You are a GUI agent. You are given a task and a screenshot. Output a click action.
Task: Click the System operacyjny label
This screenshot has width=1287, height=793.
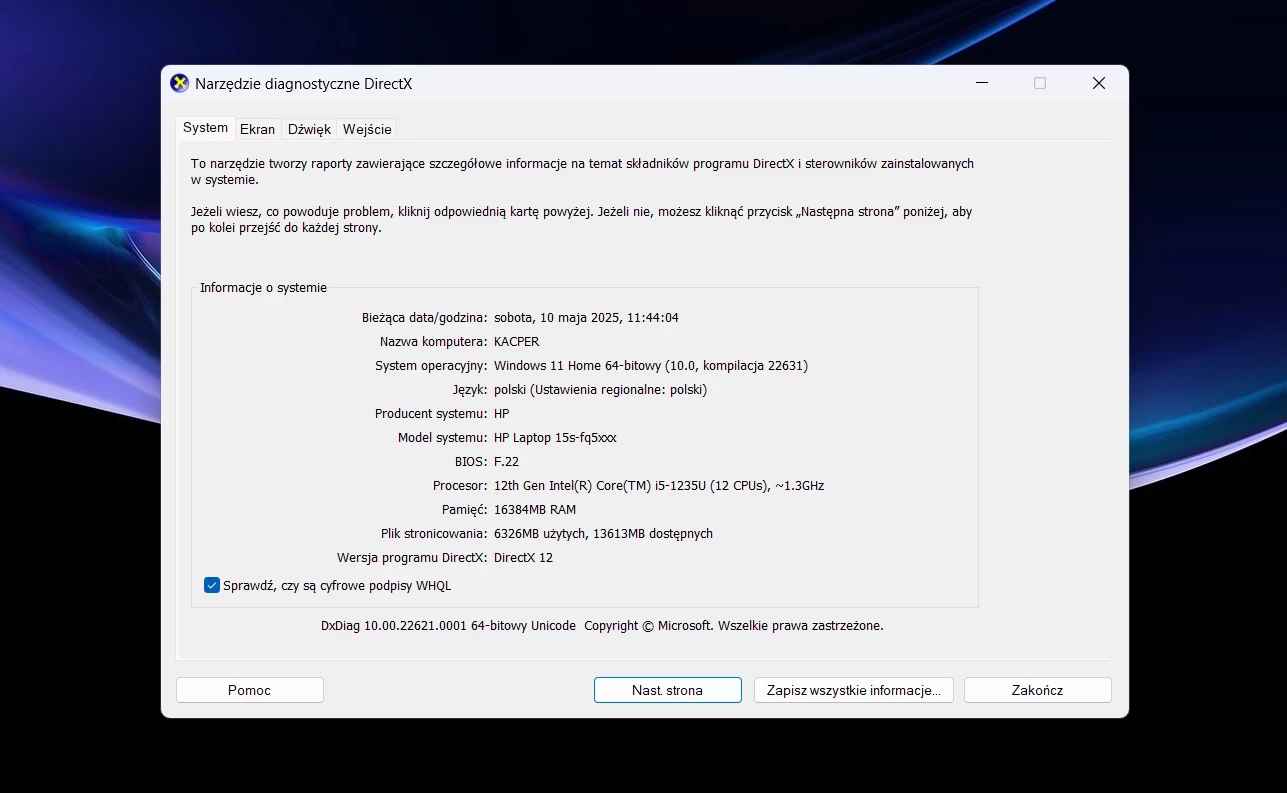431,365
